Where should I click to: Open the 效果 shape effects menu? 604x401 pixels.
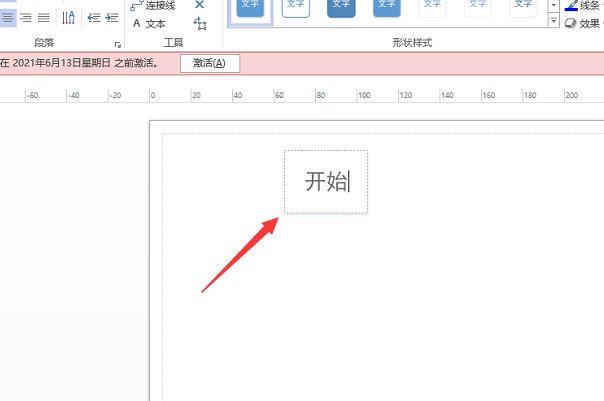pyautogui.click(x=584, y=24)
